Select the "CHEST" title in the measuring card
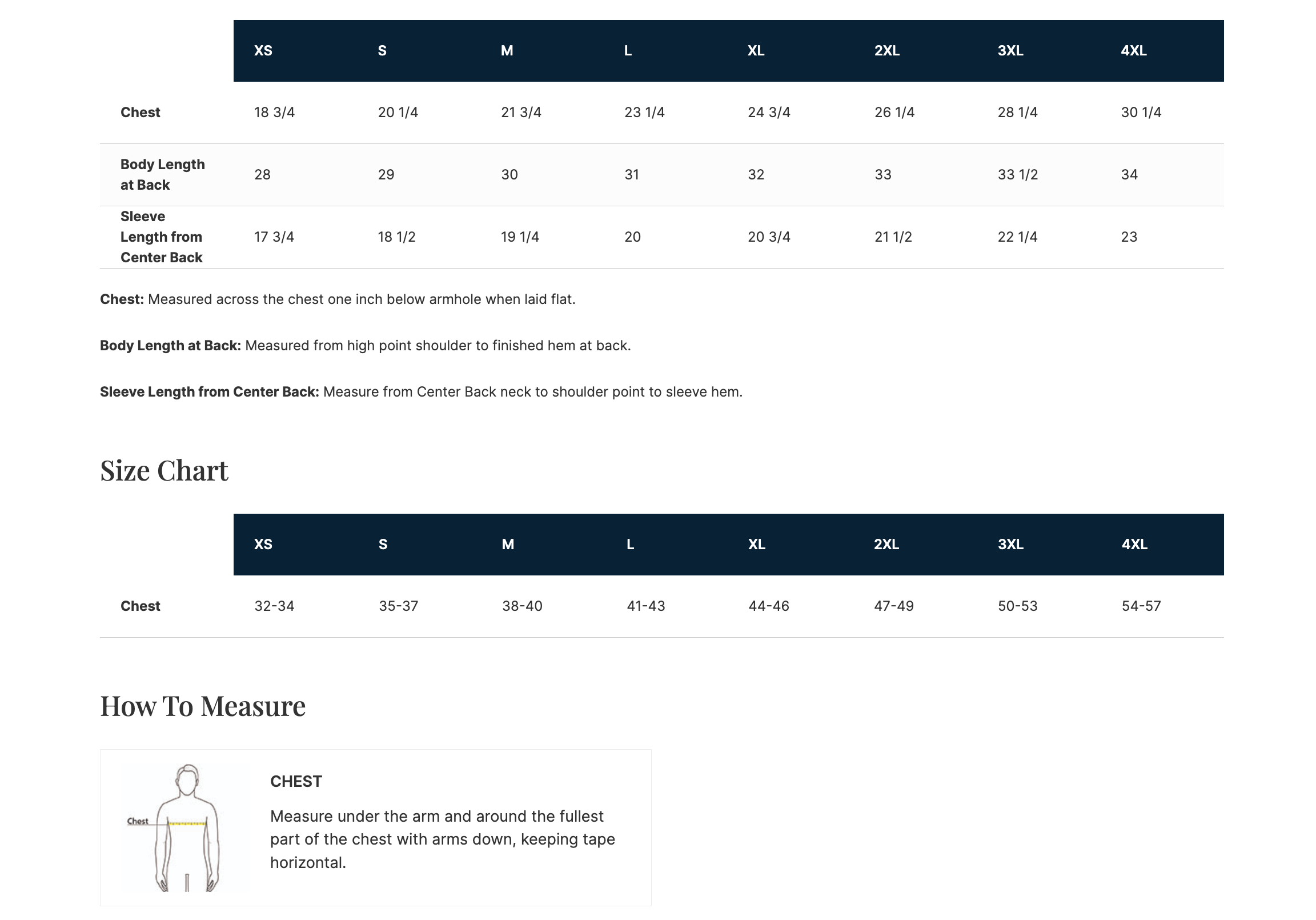1316x920 pixels. [296, 781]
